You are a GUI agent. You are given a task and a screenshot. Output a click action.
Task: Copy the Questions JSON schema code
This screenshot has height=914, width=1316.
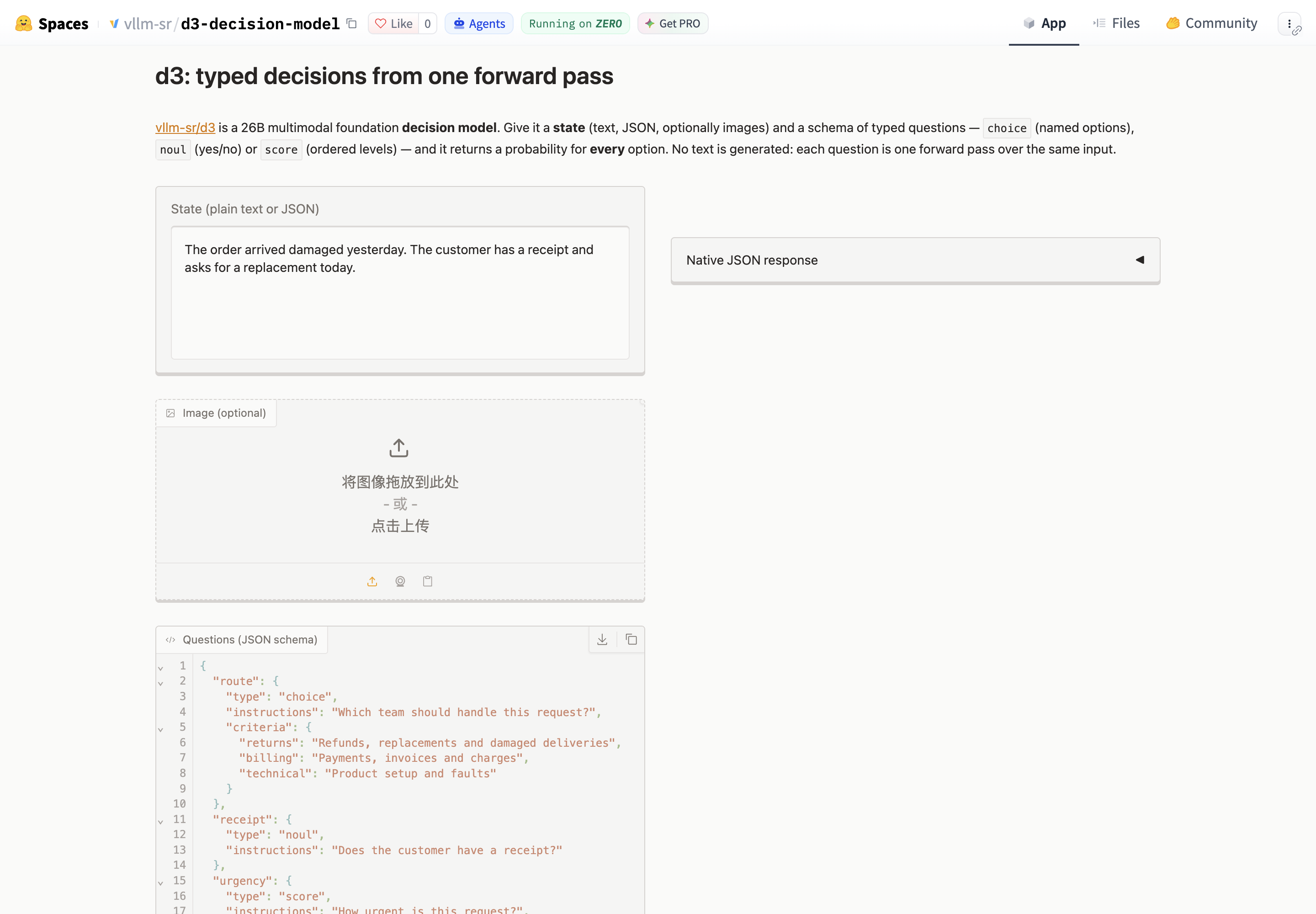pos(631,640)
